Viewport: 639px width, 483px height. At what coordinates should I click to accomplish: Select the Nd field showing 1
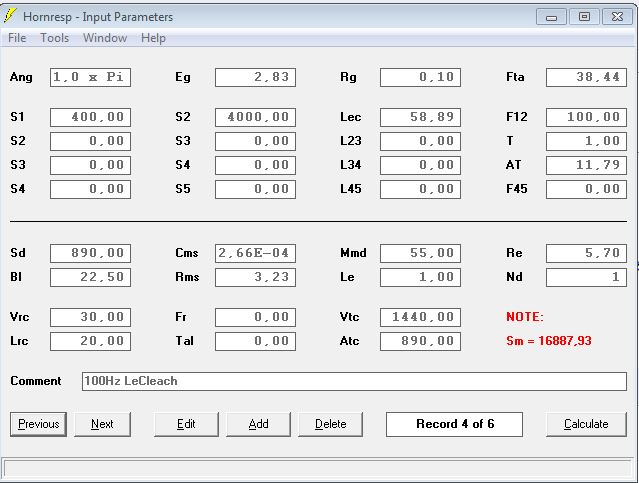click(586, 278)
